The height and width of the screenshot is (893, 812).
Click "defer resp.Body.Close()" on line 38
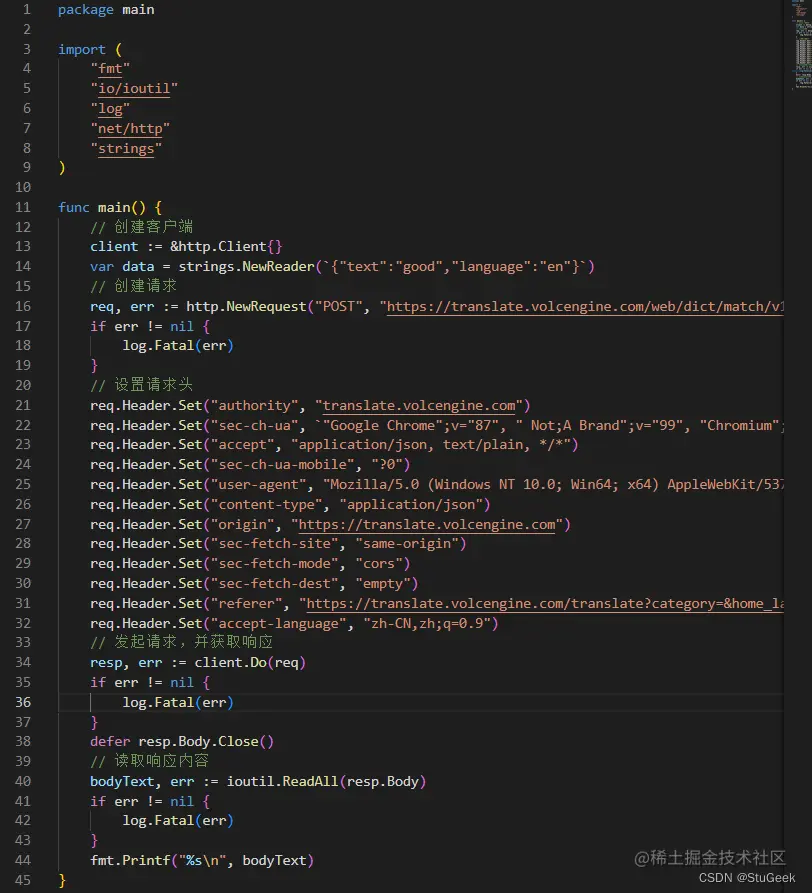coord(182,742)
